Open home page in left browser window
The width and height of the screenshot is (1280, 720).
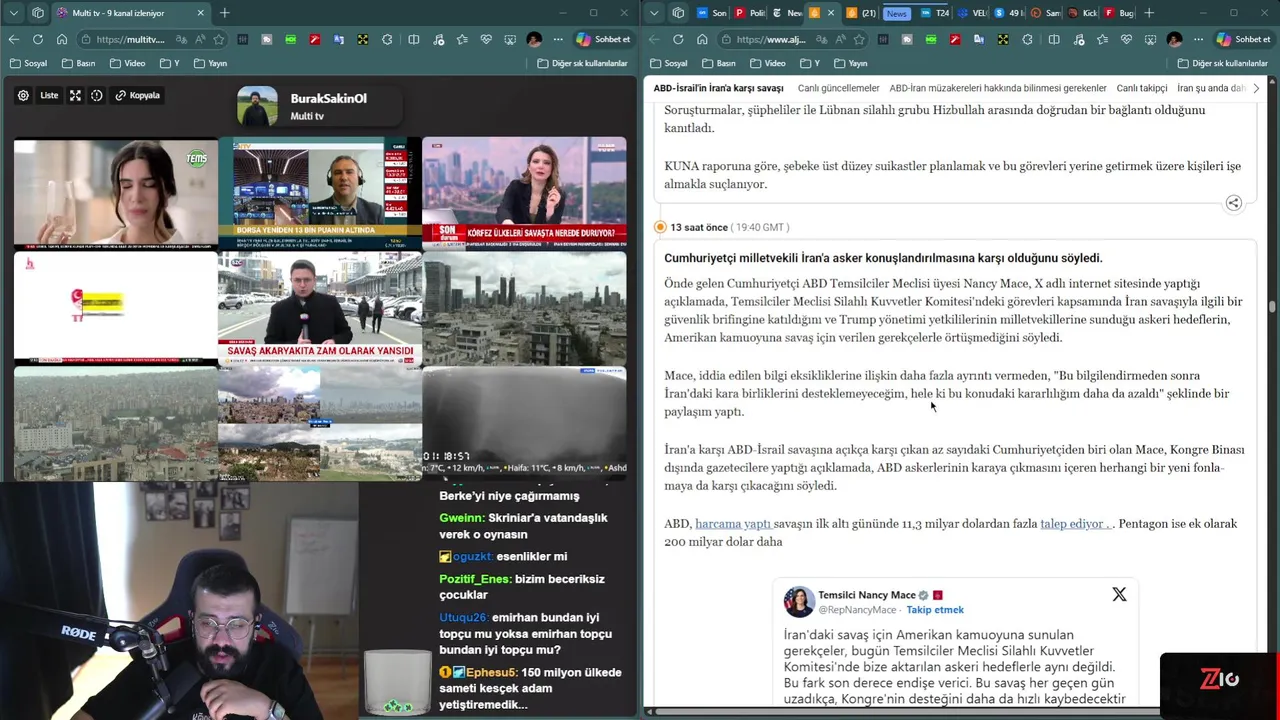coord(62,39)
